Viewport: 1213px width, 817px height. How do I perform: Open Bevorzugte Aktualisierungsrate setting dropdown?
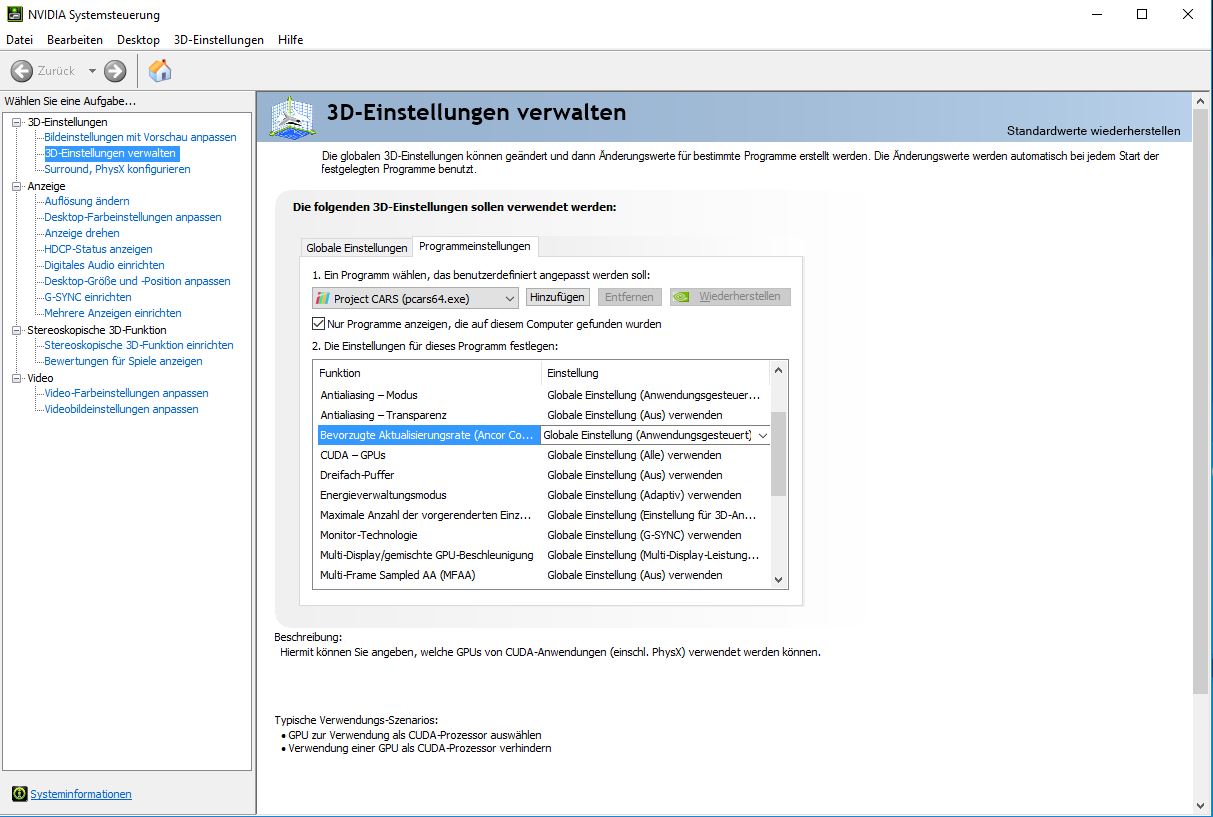pyautogui.click(x=762, y=435)
